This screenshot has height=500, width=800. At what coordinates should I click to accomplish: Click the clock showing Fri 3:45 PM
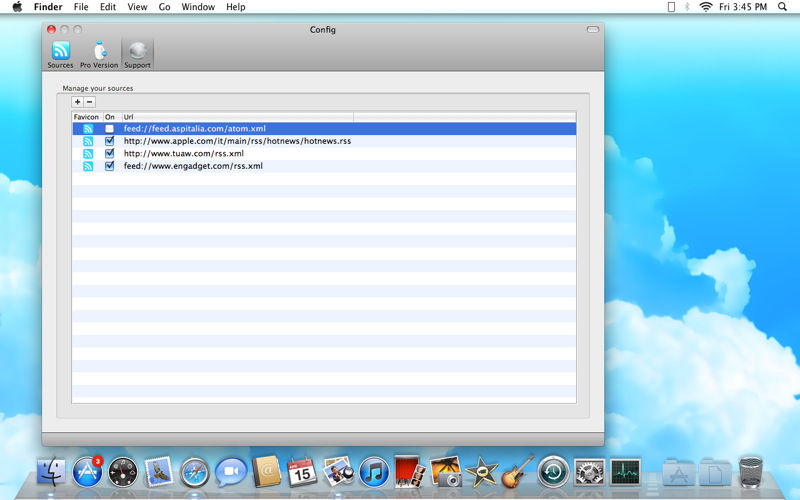(743, 7)
